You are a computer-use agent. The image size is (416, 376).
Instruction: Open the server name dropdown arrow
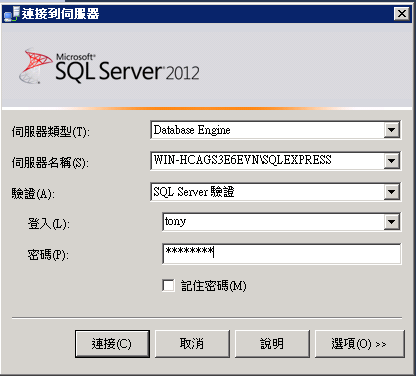pos(392,161)
